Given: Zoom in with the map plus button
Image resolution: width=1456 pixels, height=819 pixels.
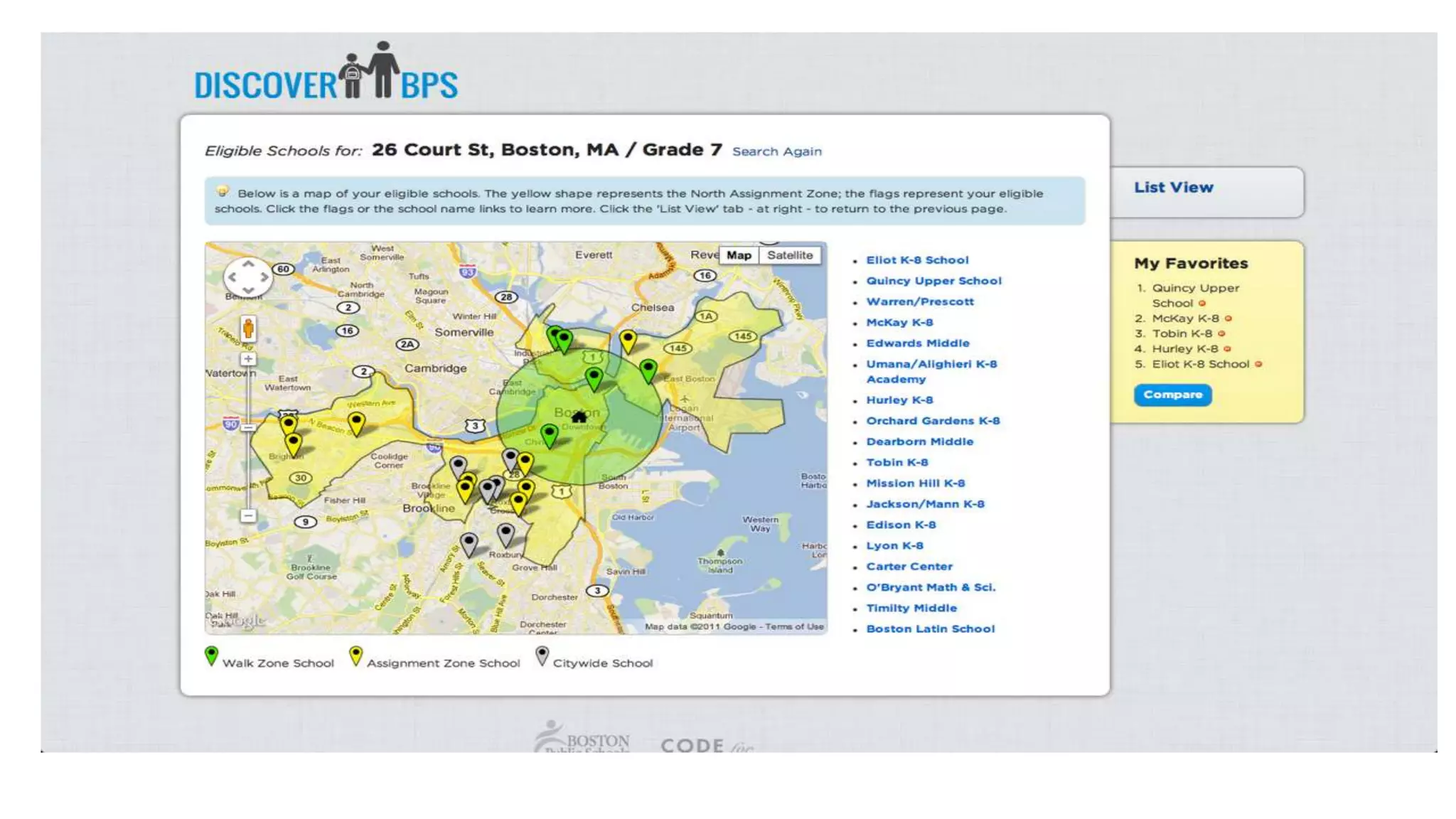Looking at the screenshot, I should tap(248, 359).
